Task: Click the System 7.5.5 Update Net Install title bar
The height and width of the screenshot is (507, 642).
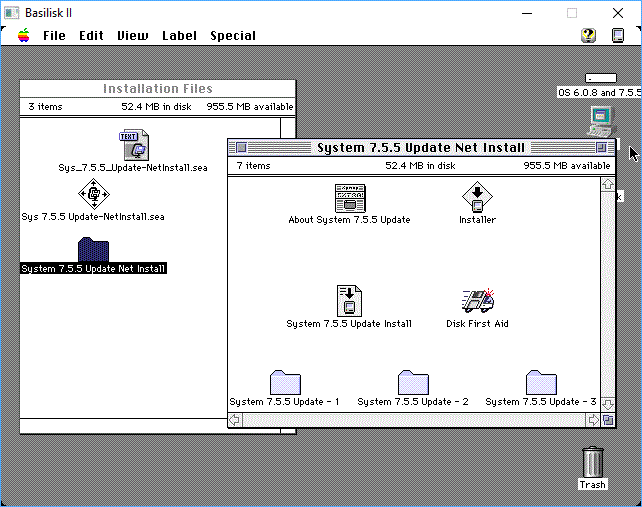Action: (x=421, y=147)
